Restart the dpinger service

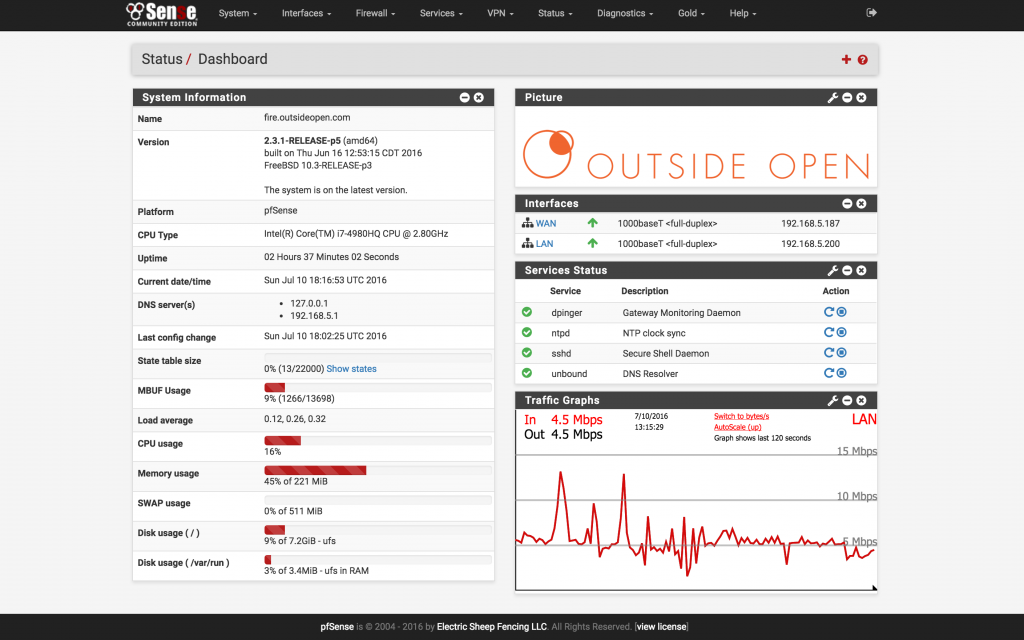(x=829, y=312)
